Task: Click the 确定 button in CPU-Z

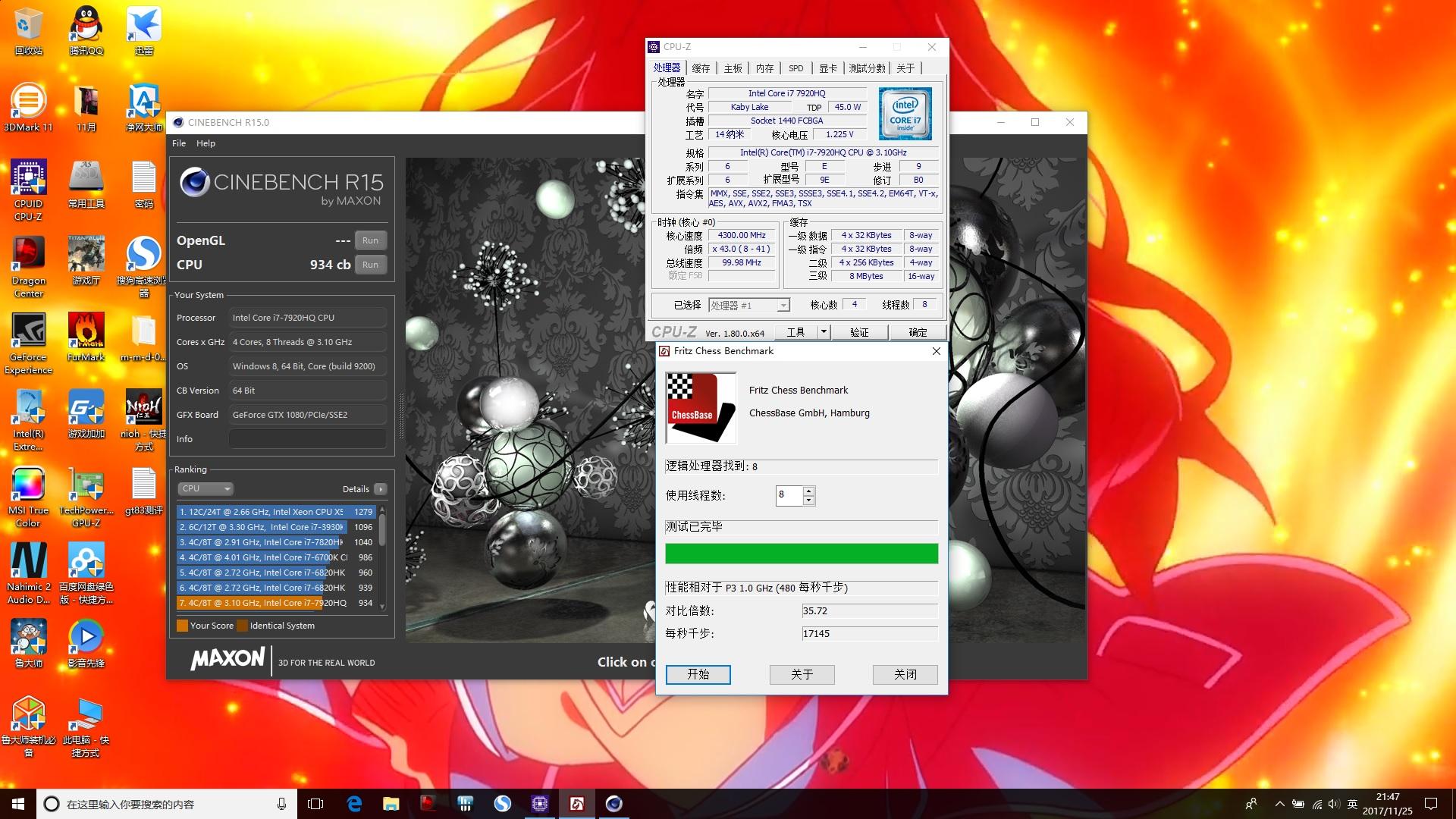Action: click(x=918, y=332)
